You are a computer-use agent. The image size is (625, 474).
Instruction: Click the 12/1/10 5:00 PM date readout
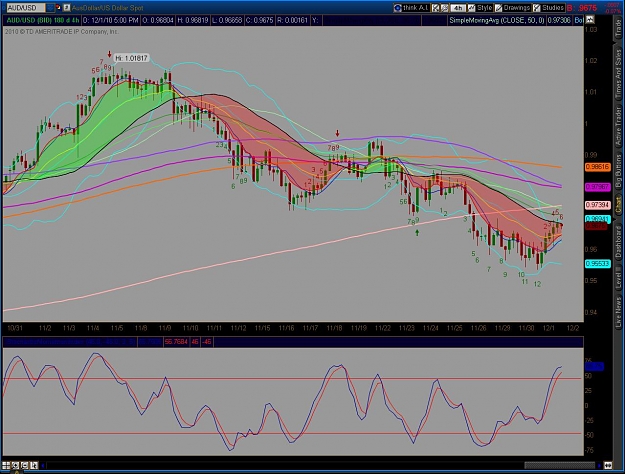coord(110,20)
